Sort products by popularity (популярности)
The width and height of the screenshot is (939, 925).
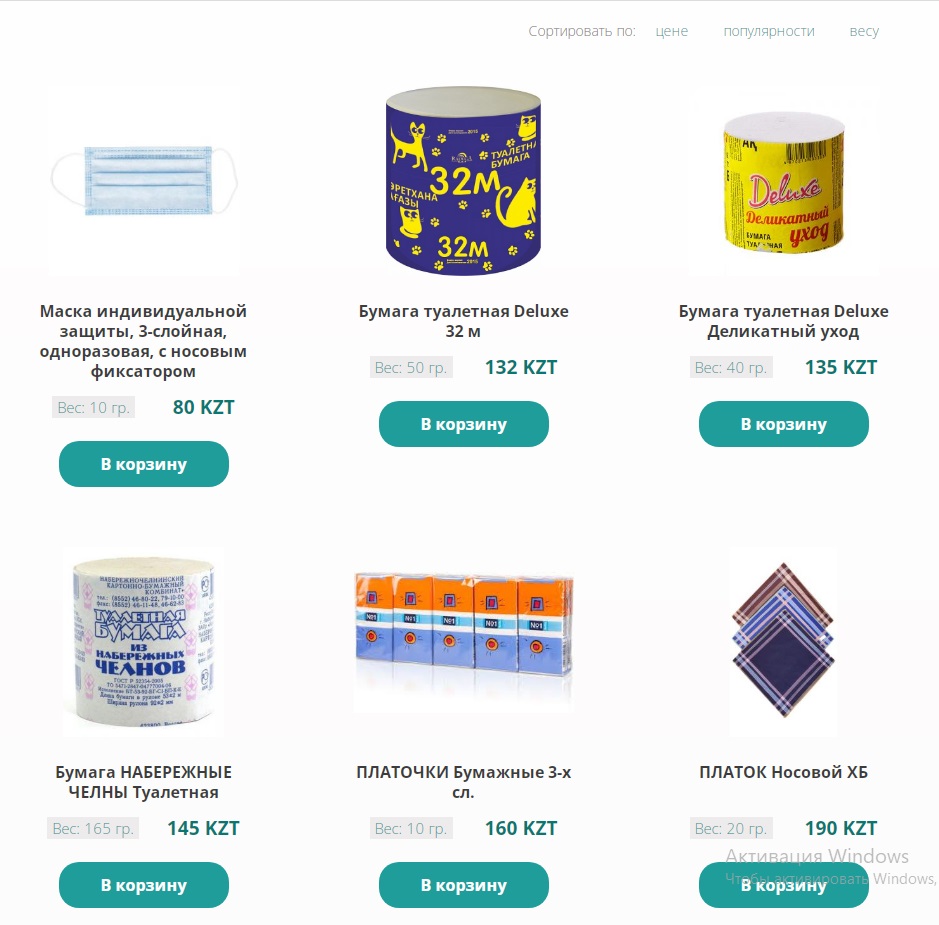(769, 31)
